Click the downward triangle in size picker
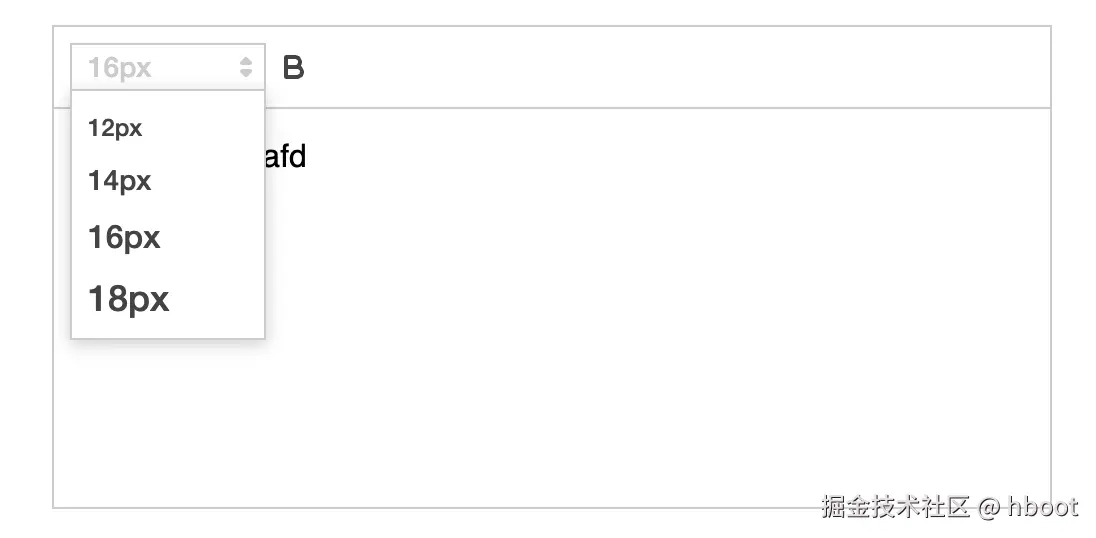This screenshot has width=1096, height=538. click(x=246, y=74)
